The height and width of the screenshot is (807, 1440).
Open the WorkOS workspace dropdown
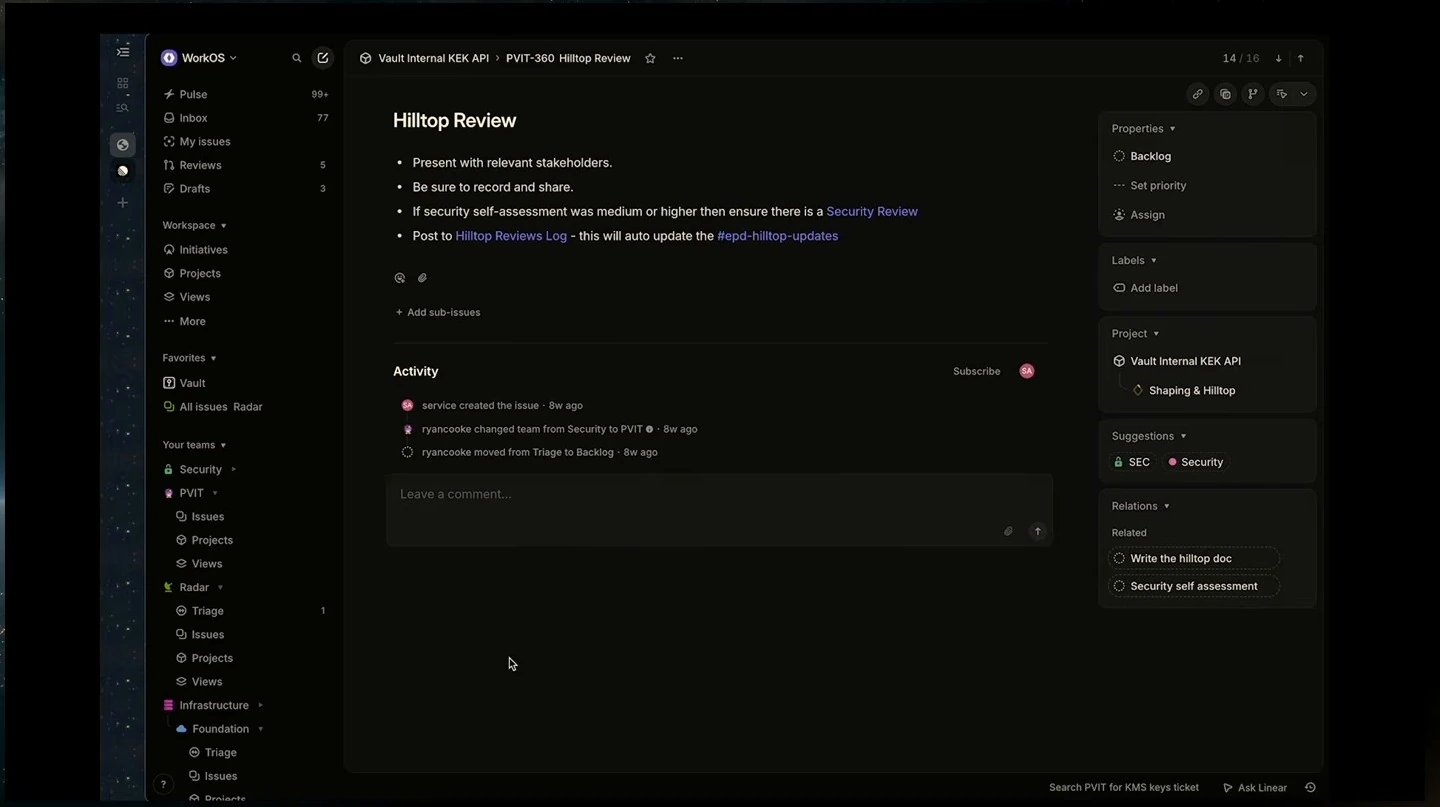(199, 58)
